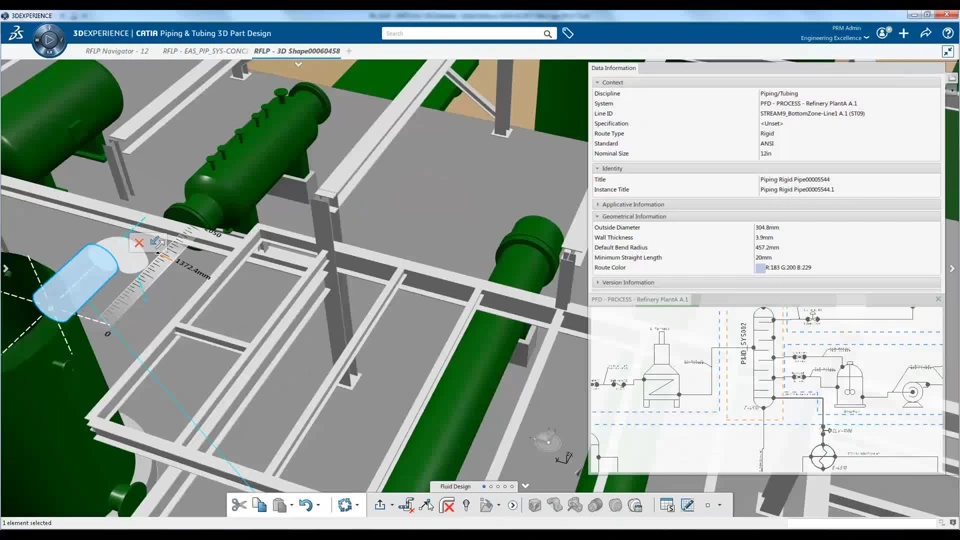Click the red X cancel icon on pipe
This screenshot has height=540, width=960.
[x=139, y=242]
